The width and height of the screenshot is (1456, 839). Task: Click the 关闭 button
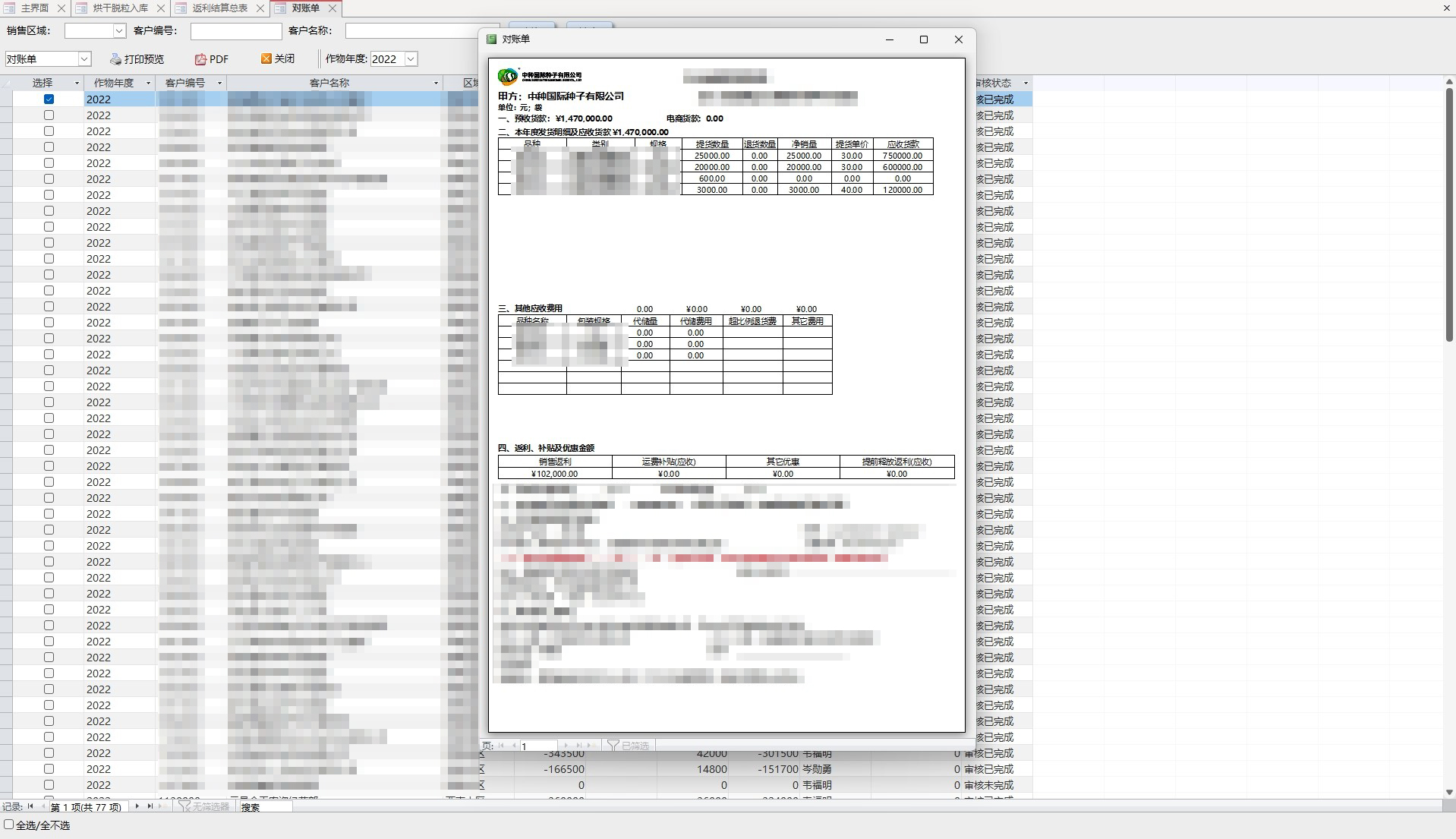pos(278,58)
